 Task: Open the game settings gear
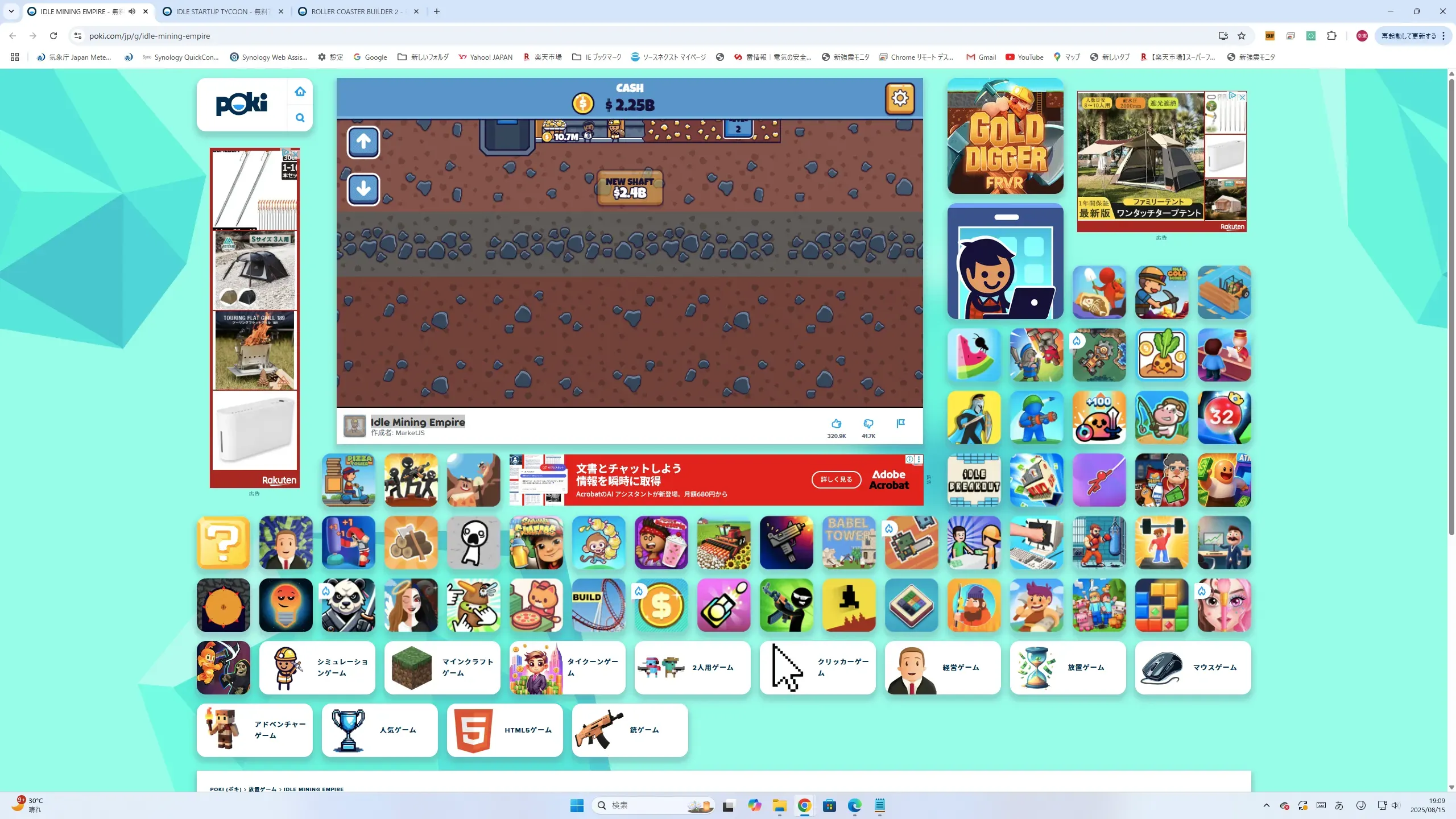[900, 98]
